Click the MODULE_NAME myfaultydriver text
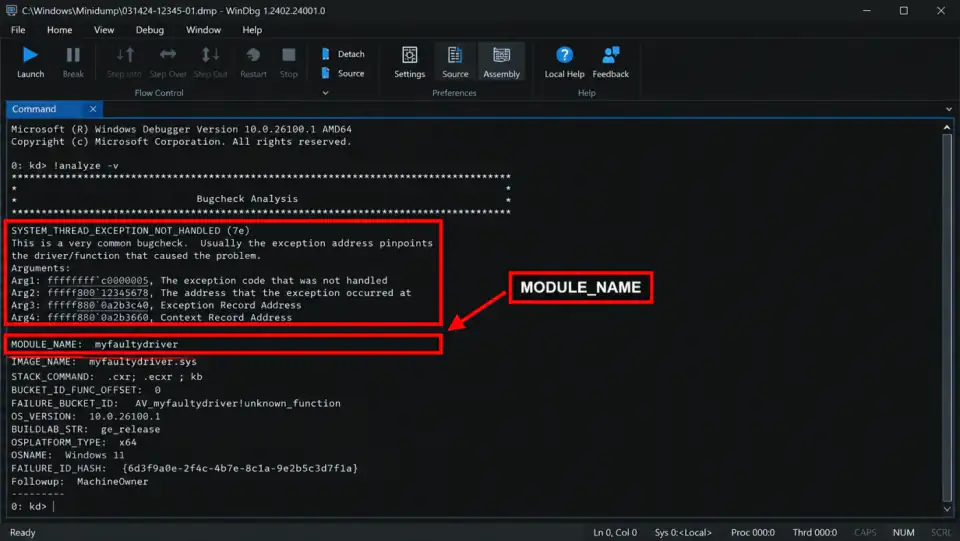The image size is (960, 541). [x=95, y=344]
